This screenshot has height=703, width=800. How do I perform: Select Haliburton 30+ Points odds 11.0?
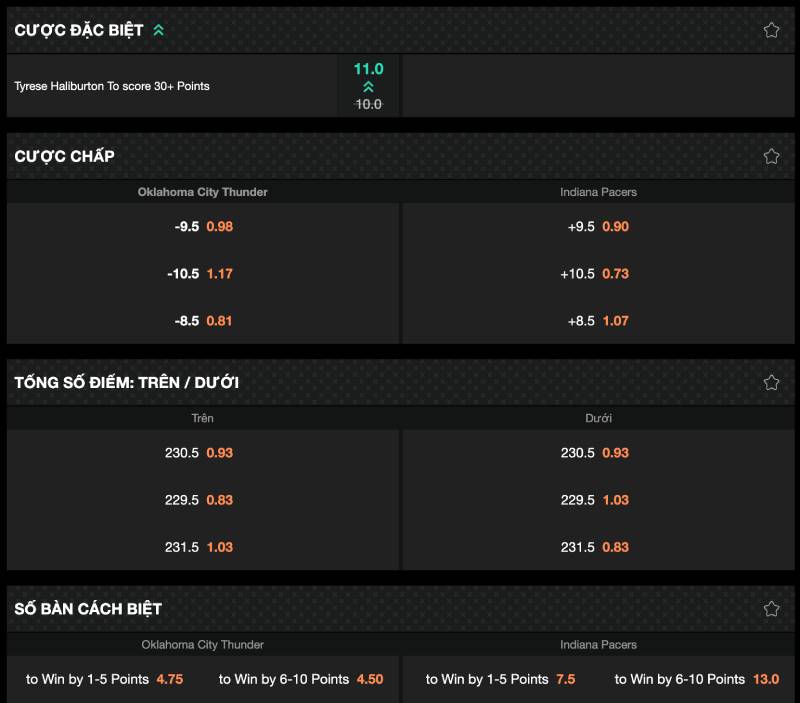pyautogui.click(x=368, y=85)
